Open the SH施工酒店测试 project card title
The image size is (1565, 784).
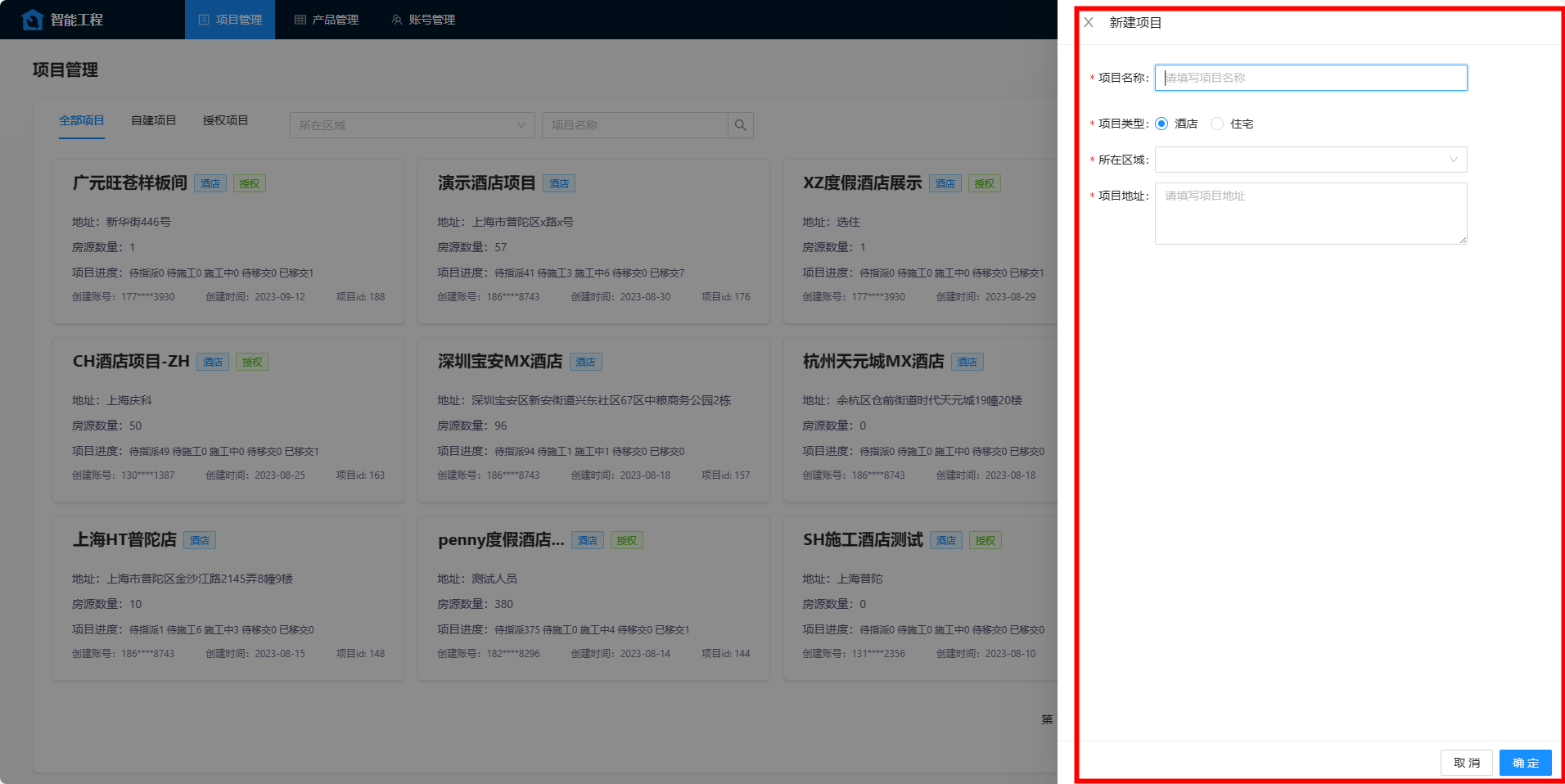pos(863,540)
